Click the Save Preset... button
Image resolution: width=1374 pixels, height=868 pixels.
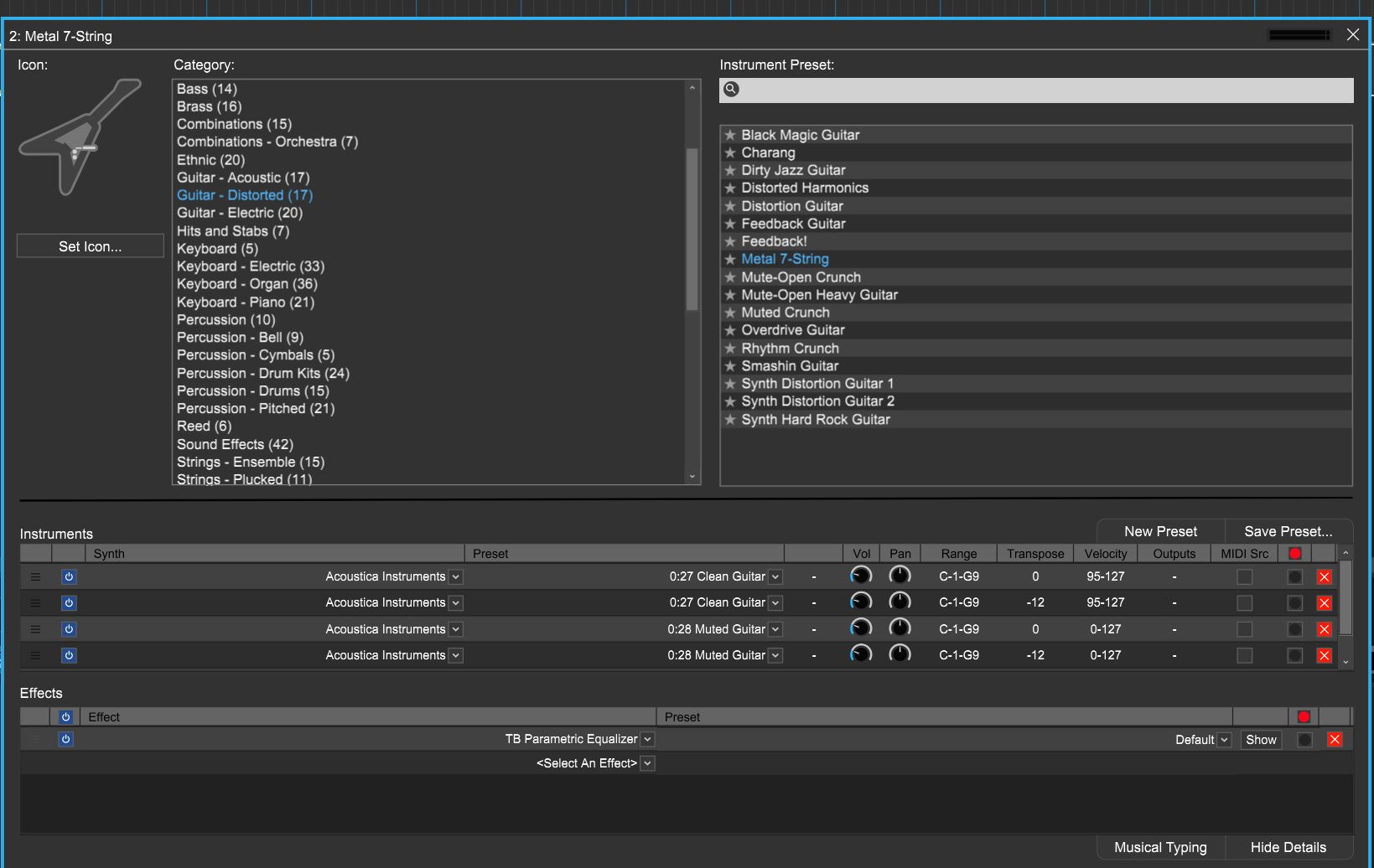[x=1288, y=531]
